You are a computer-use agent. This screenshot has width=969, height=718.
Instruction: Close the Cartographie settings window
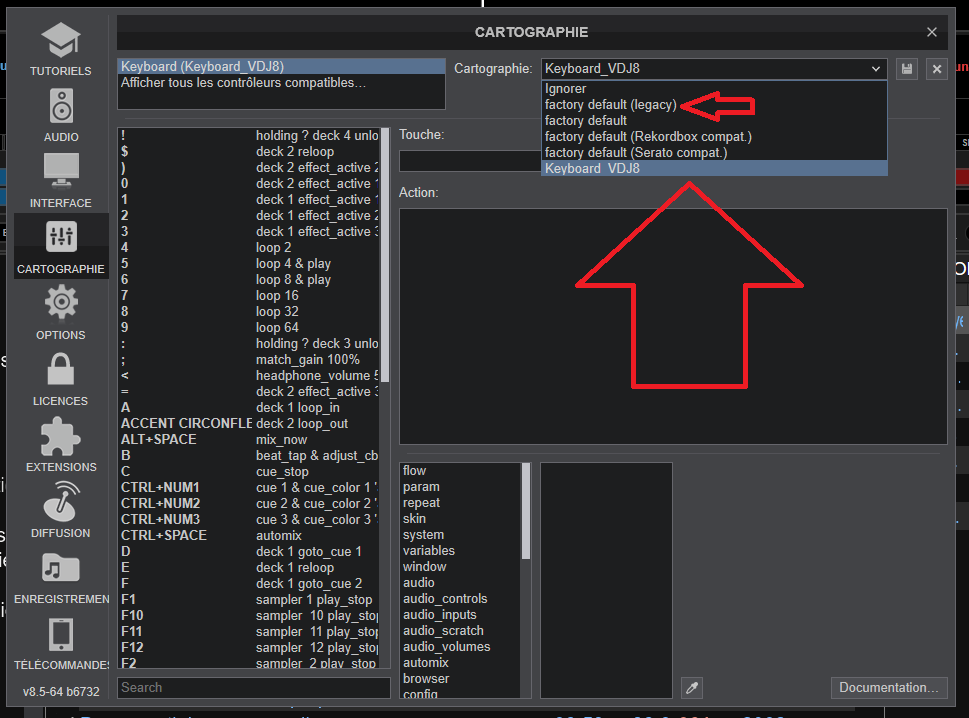click(x=932, y=32)
